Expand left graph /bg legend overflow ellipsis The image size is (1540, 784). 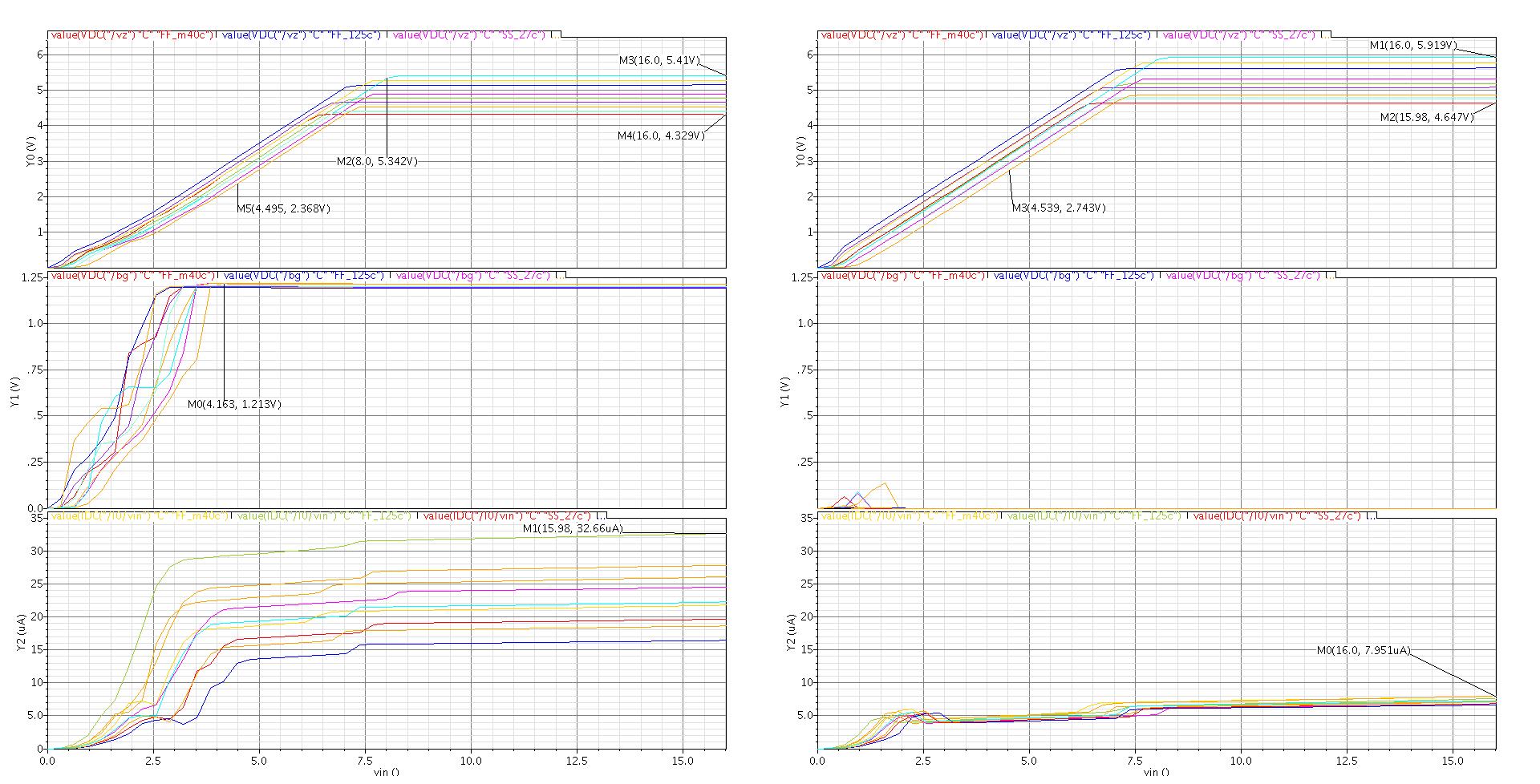tap(561, 275)
